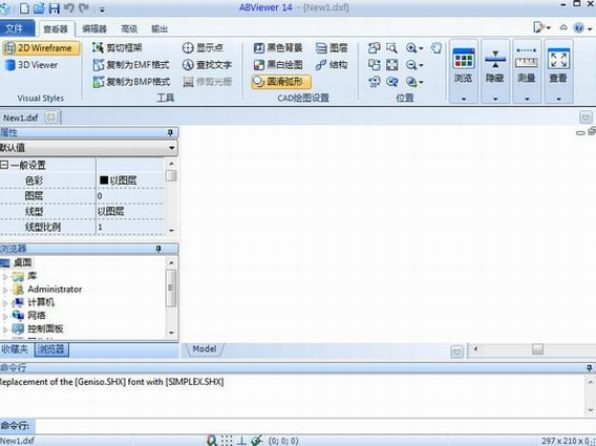The image size is (596, 446).
Task: Toggle 黑色背景 black background
Action: pyautogui.click(x=278, y=48)
